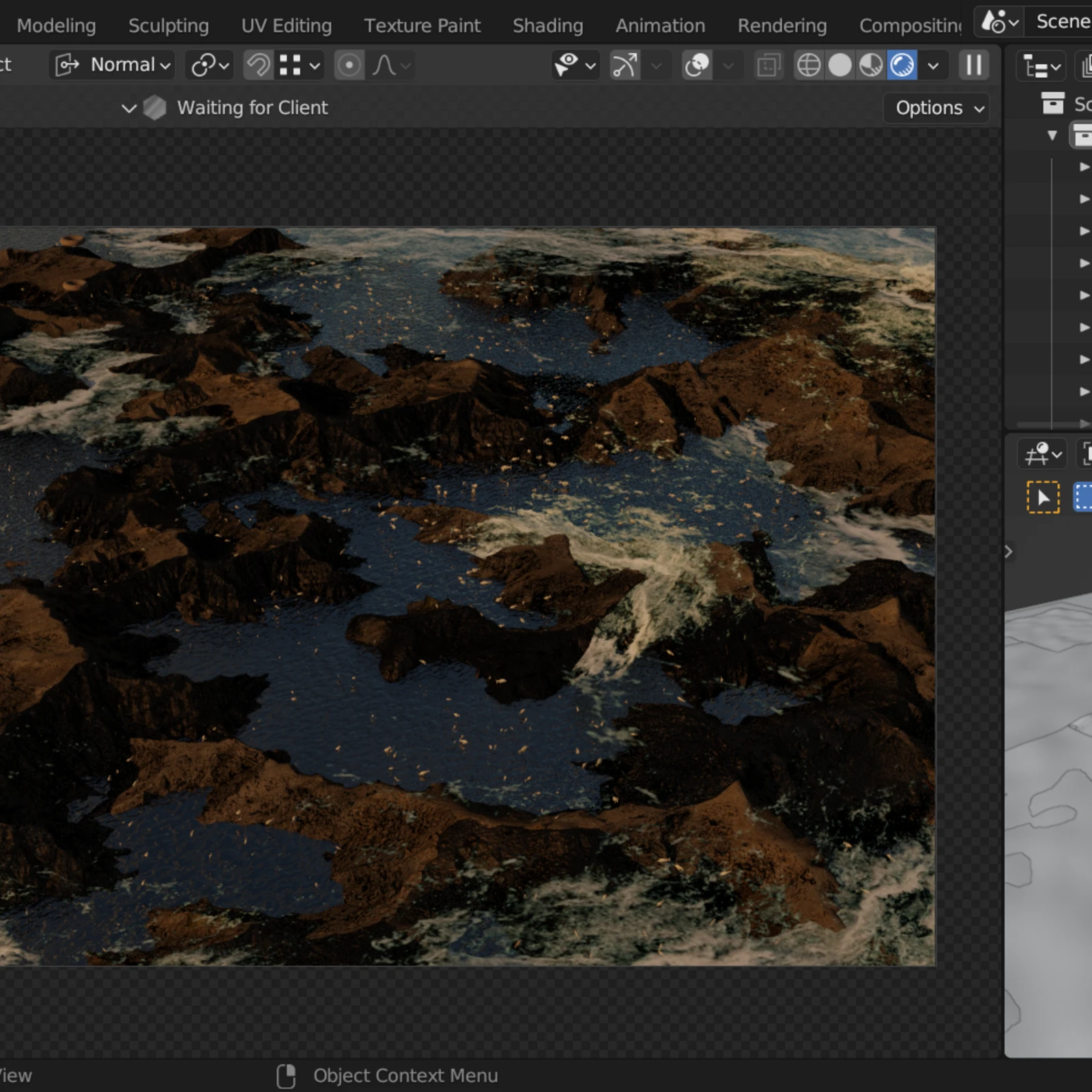Toggle viewport gizmos visibility

(x=624, y=66)
